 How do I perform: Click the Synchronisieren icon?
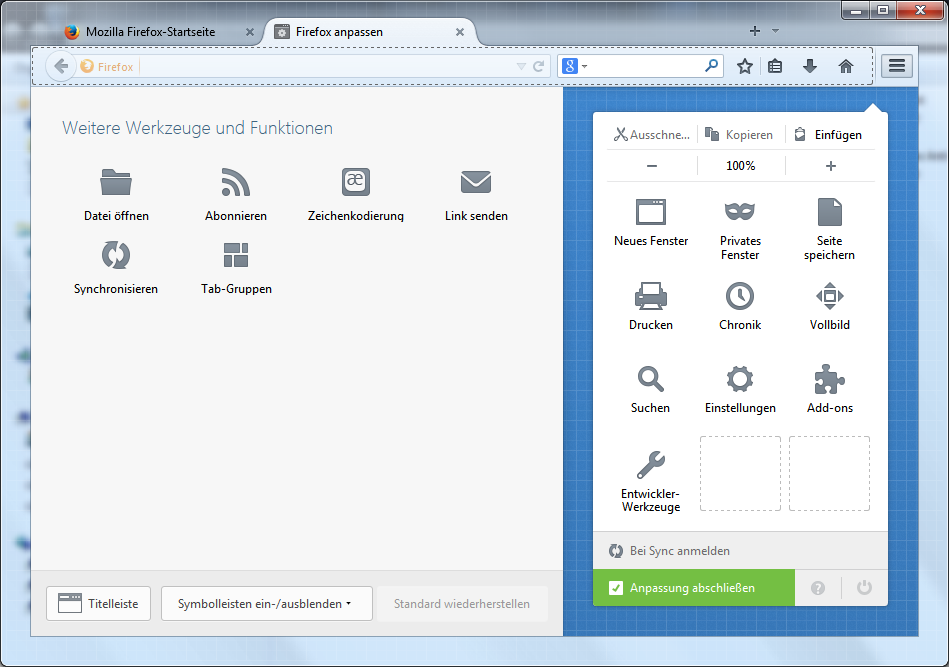pyautogui.click(x=116, y=256)
